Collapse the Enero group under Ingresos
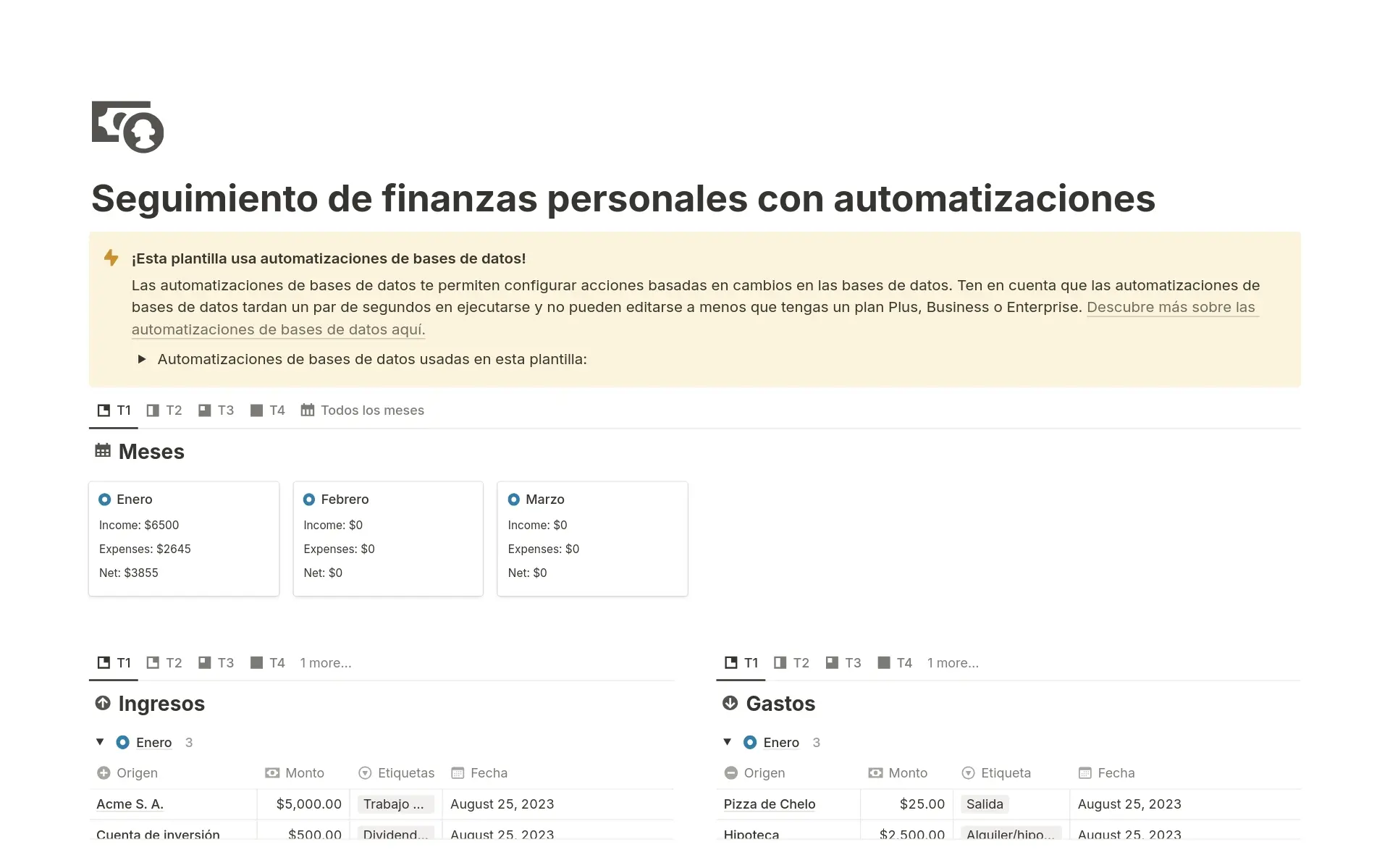 (99, 742)
